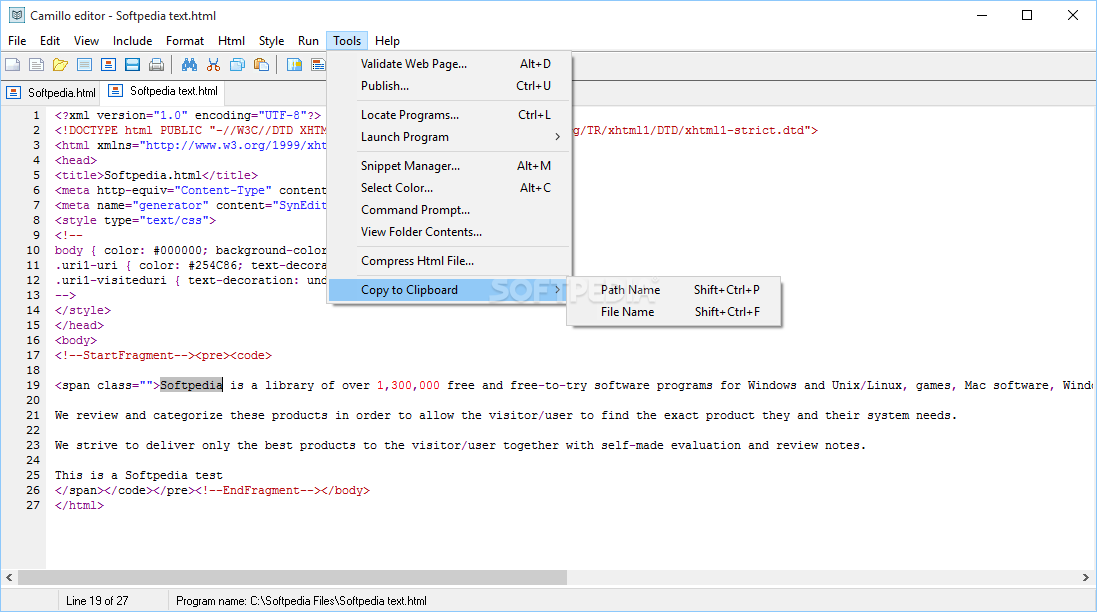Screen dimensions: 1097x612
Task: Click the red number 1,300,000 in line 19
Action: click(409, 385)
